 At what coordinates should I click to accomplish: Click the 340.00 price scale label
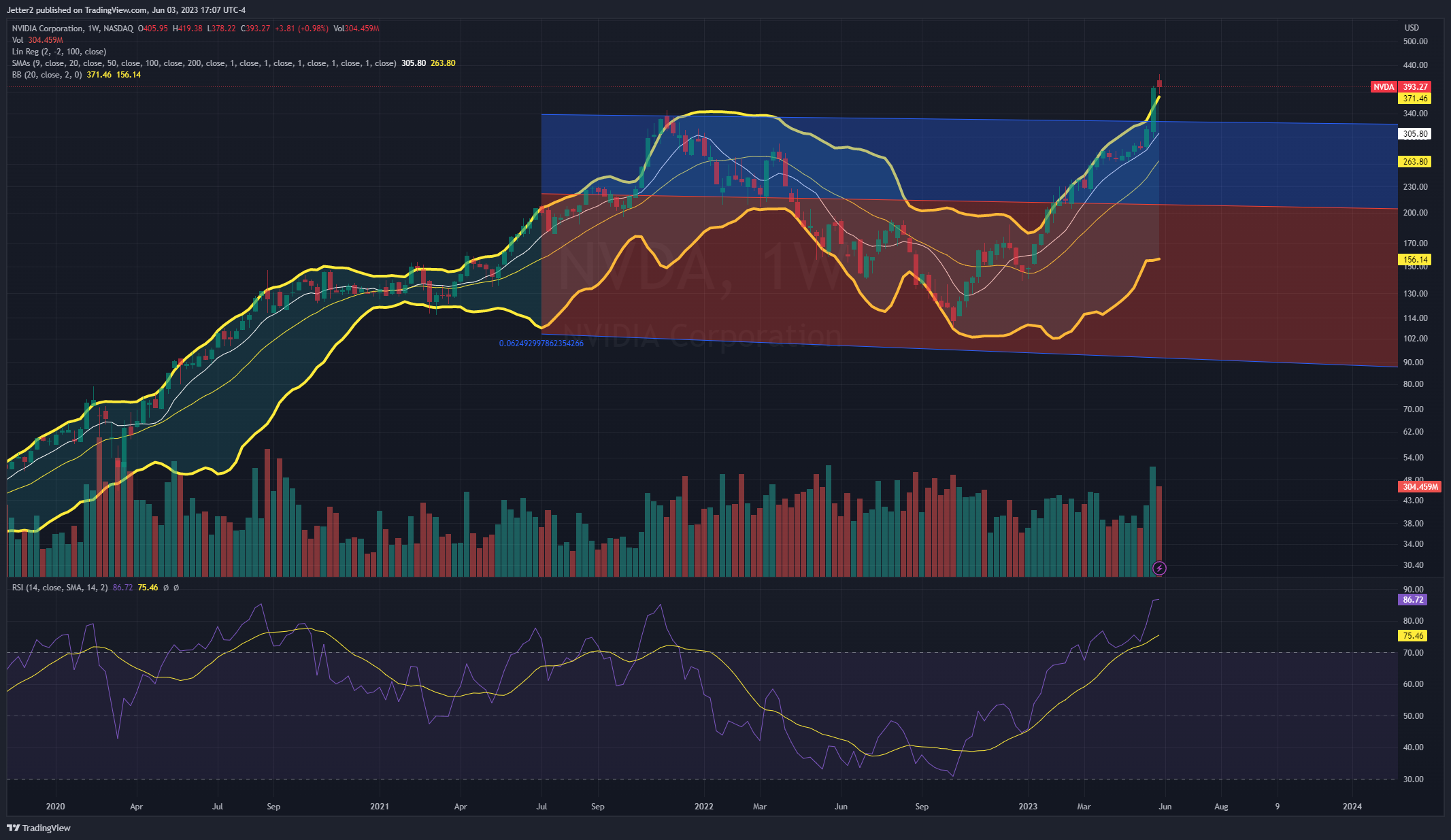coord(1416,114)
